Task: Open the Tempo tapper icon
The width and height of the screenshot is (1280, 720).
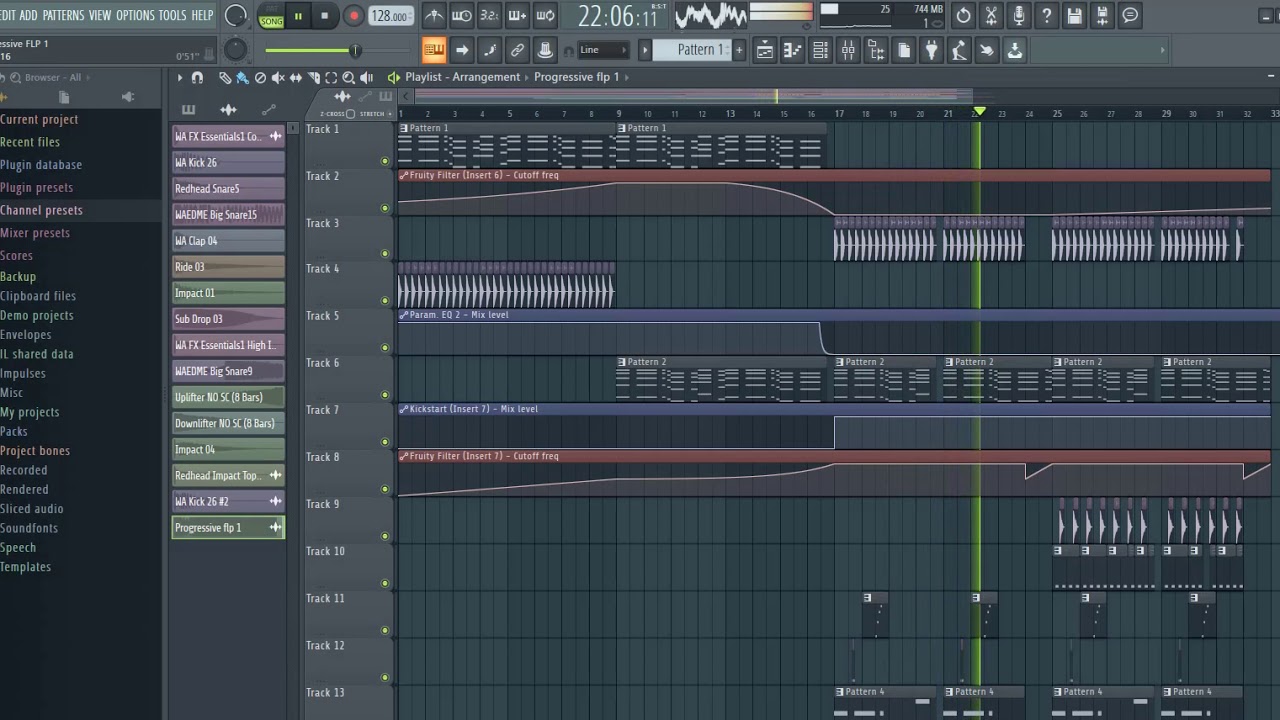Action: tap(959, 50)
